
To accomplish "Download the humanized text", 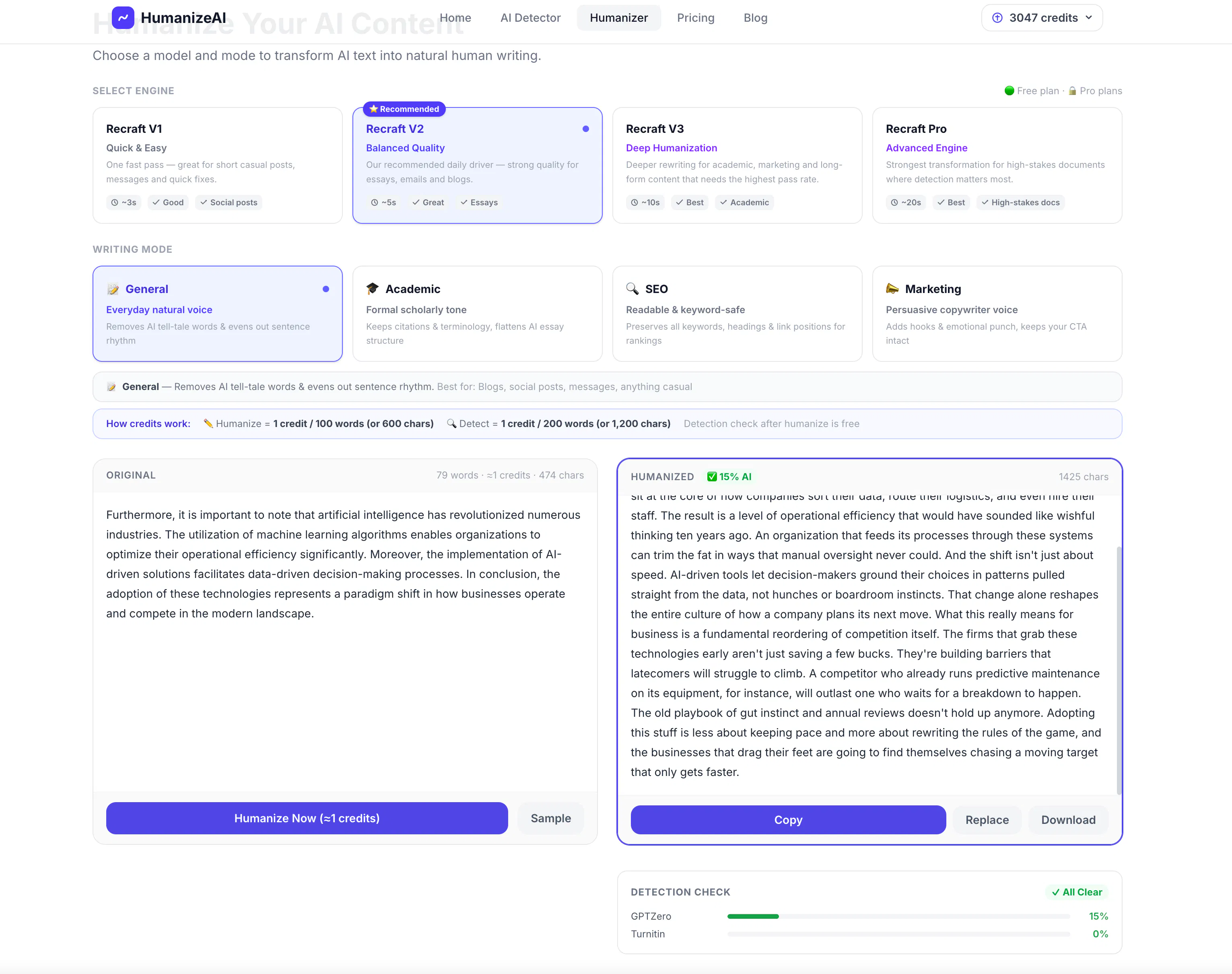I will 1068,820.
